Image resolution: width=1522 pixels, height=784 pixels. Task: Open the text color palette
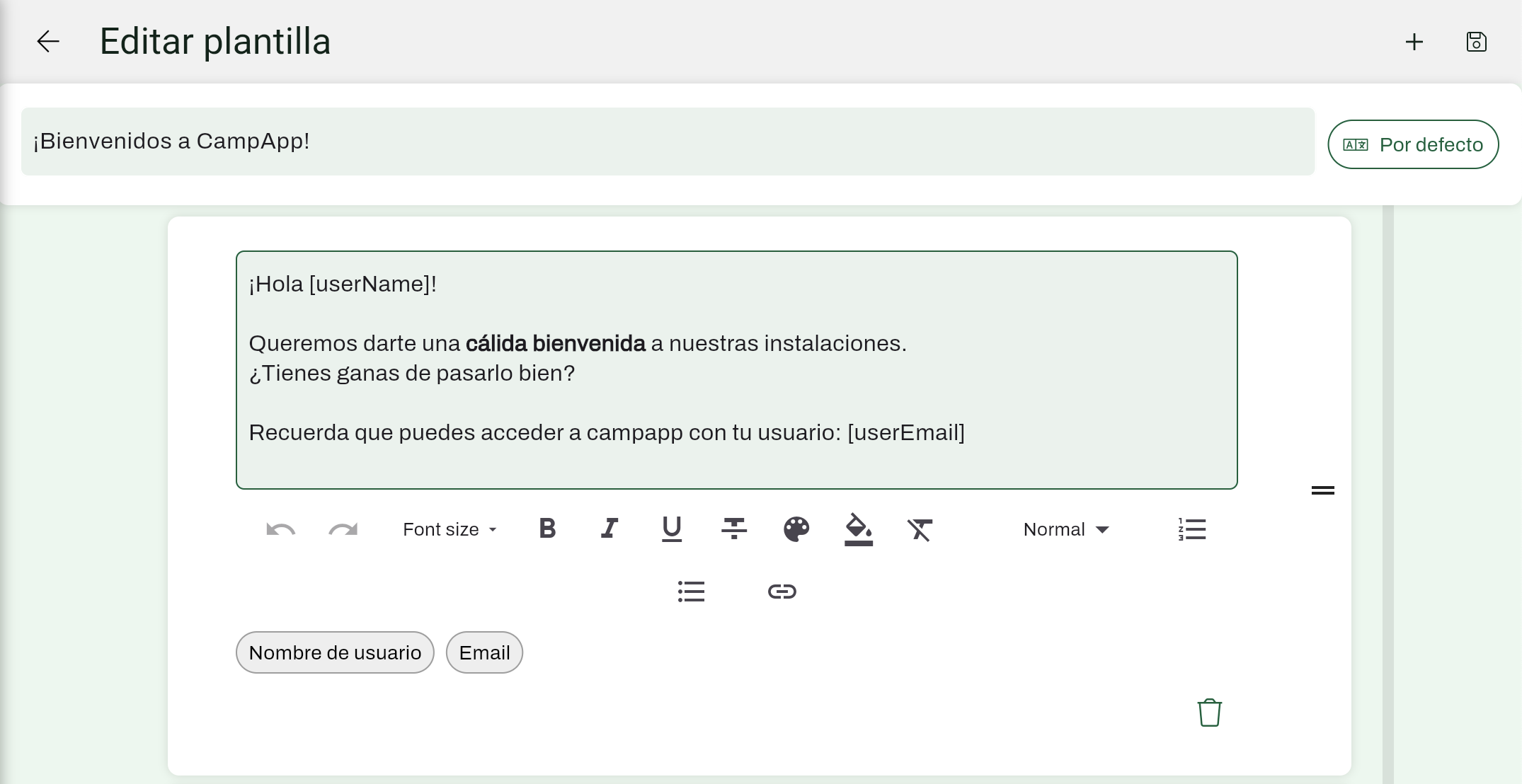(x=796, y=529)
